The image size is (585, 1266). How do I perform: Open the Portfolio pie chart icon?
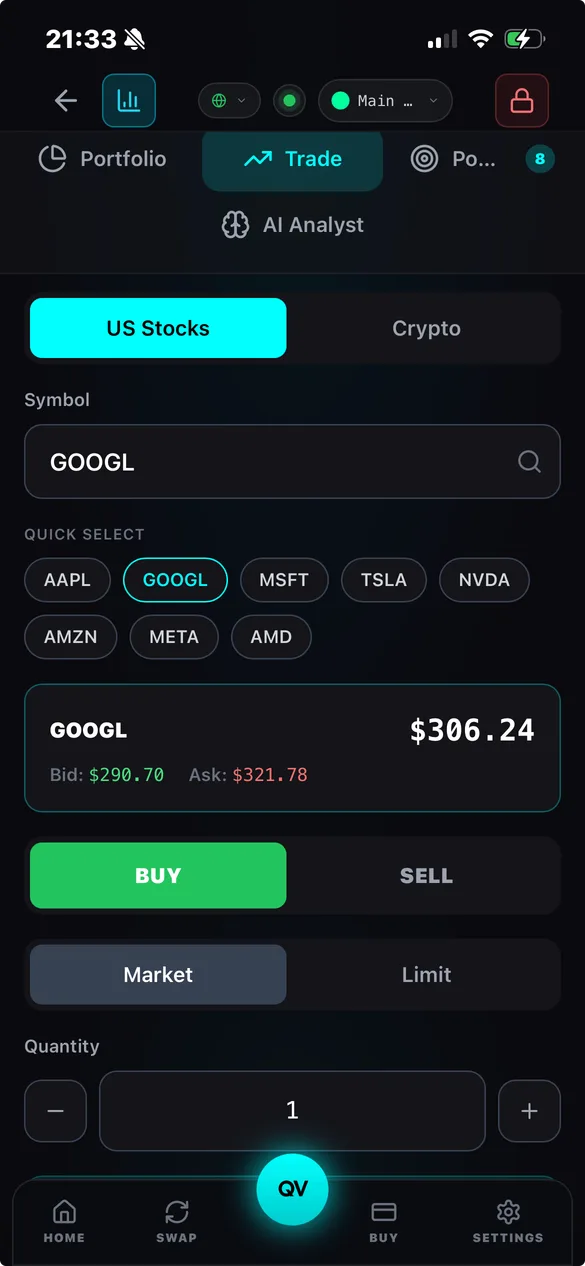click(x=52, y=158)
